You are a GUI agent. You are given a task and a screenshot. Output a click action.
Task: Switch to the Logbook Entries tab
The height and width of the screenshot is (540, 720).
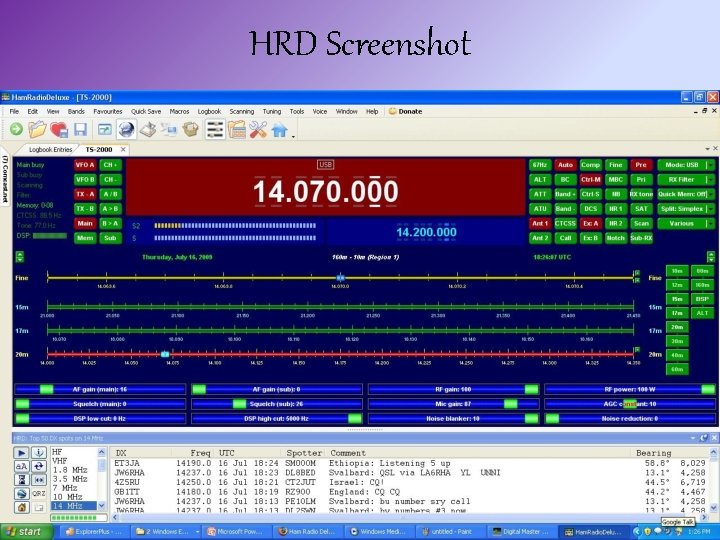(51, 150)
